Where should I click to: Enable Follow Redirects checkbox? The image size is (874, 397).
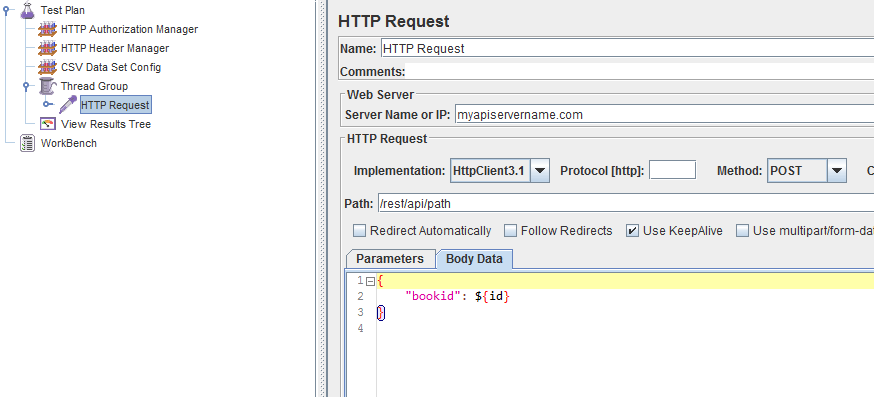(511, 230)
